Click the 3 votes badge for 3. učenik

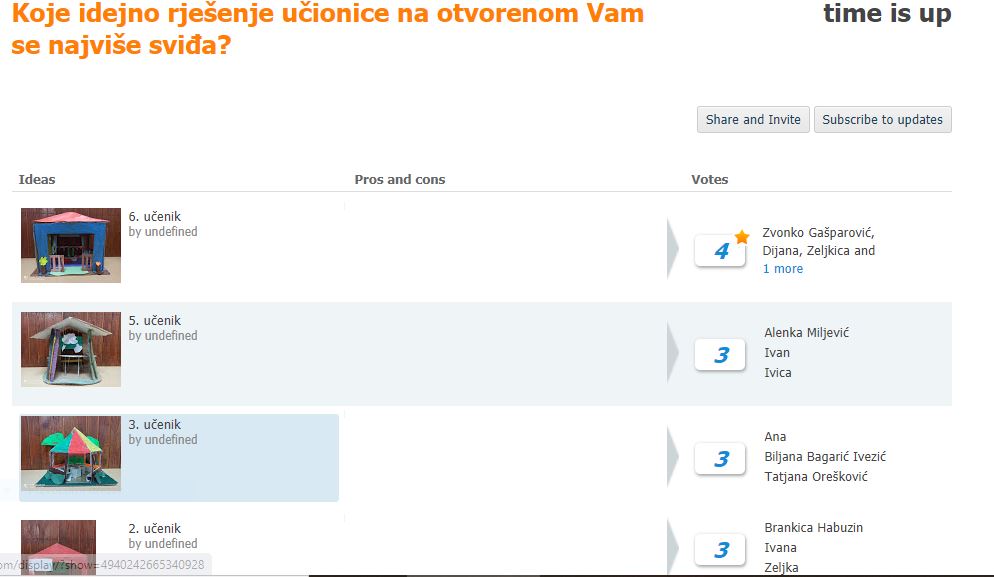(x=720, y=459)
